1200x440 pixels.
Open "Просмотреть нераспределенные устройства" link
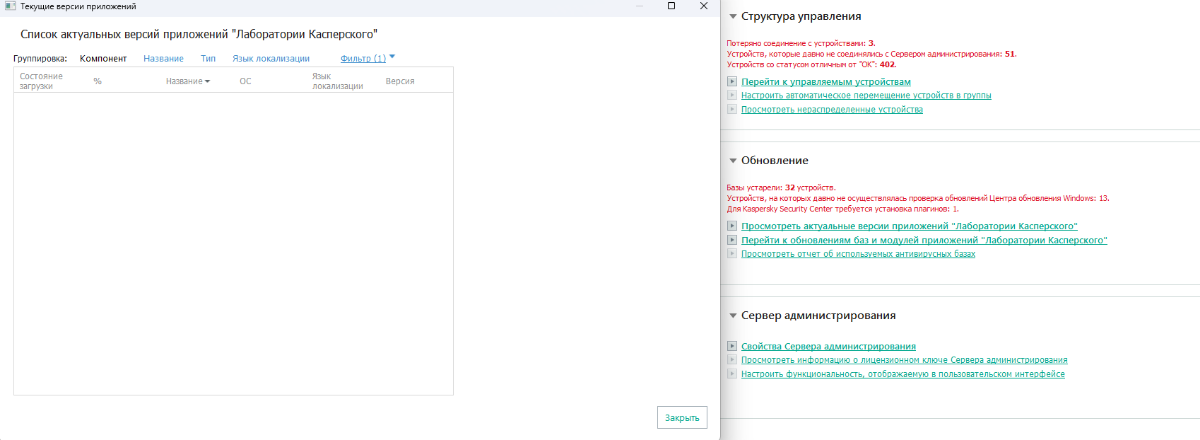[832, 109]
